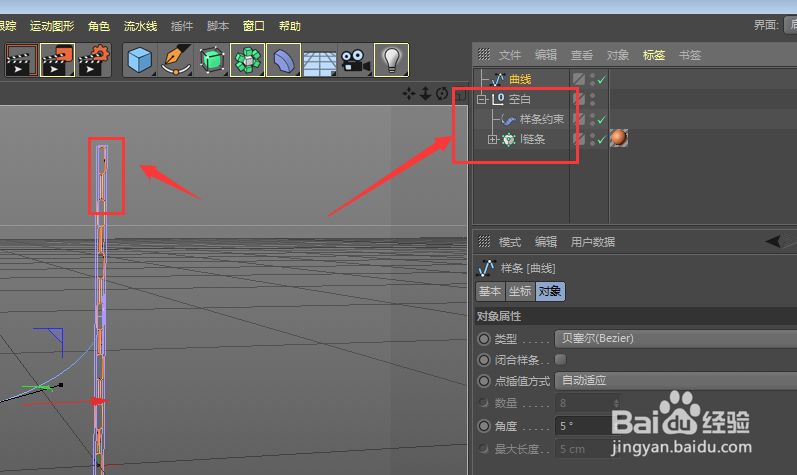The height and width of the screenshot is (475, 797).
Task: Toggle the green enable checkmark for 曲线
Action: 602,80
